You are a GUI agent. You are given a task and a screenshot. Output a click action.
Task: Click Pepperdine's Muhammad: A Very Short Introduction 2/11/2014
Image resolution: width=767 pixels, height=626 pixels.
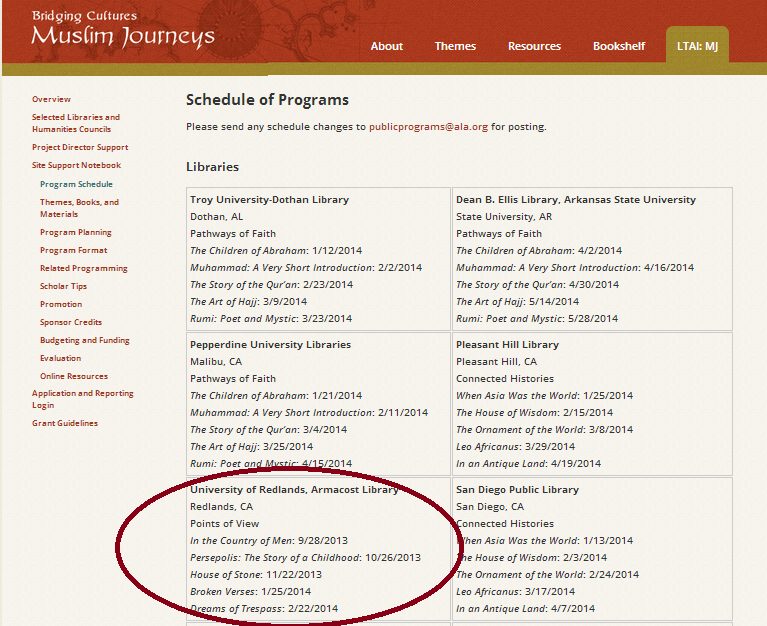click(309, 413)
